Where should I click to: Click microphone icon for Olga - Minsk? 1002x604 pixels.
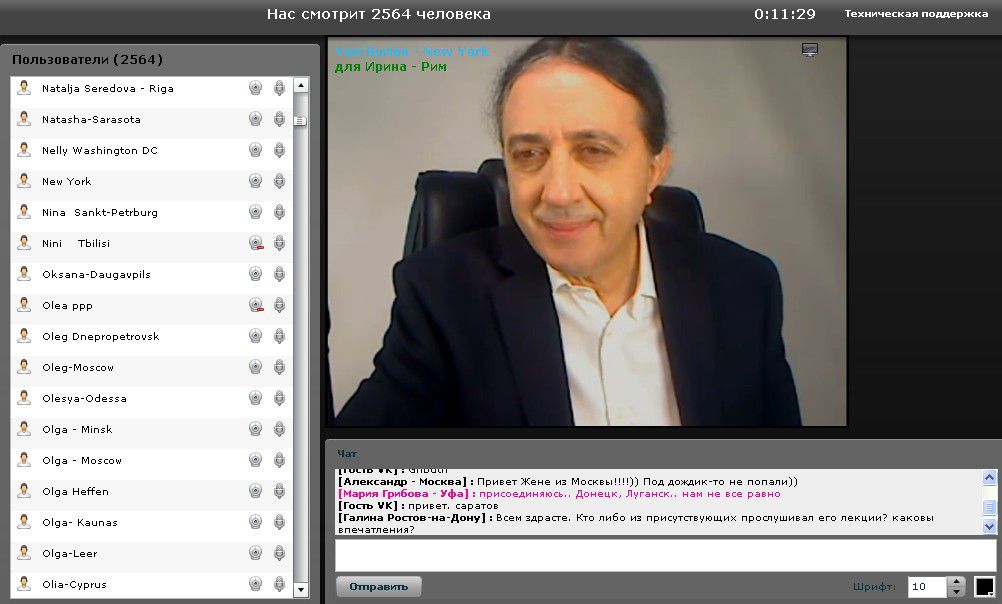279,429
